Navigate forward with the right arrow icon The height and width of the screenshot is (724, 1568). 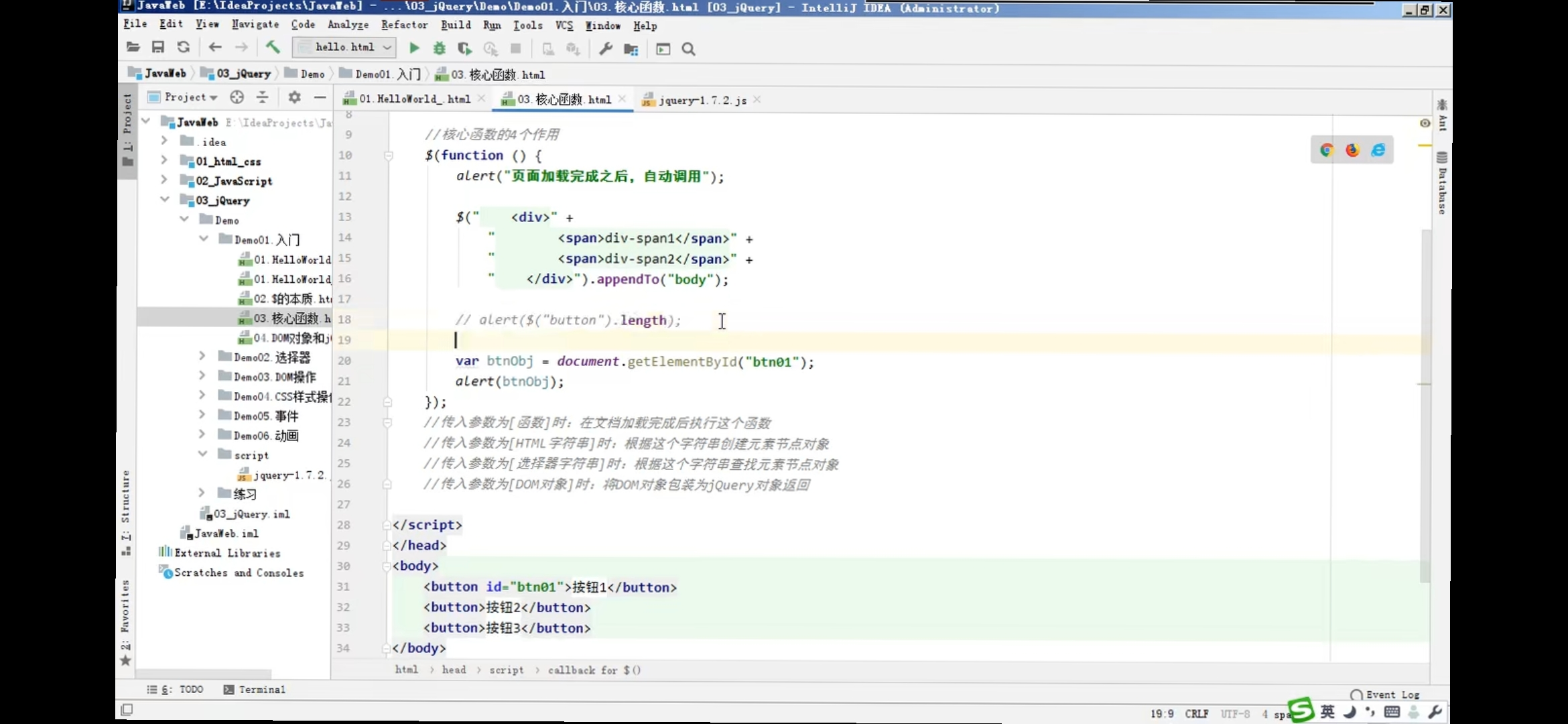(x=241, y=48)
